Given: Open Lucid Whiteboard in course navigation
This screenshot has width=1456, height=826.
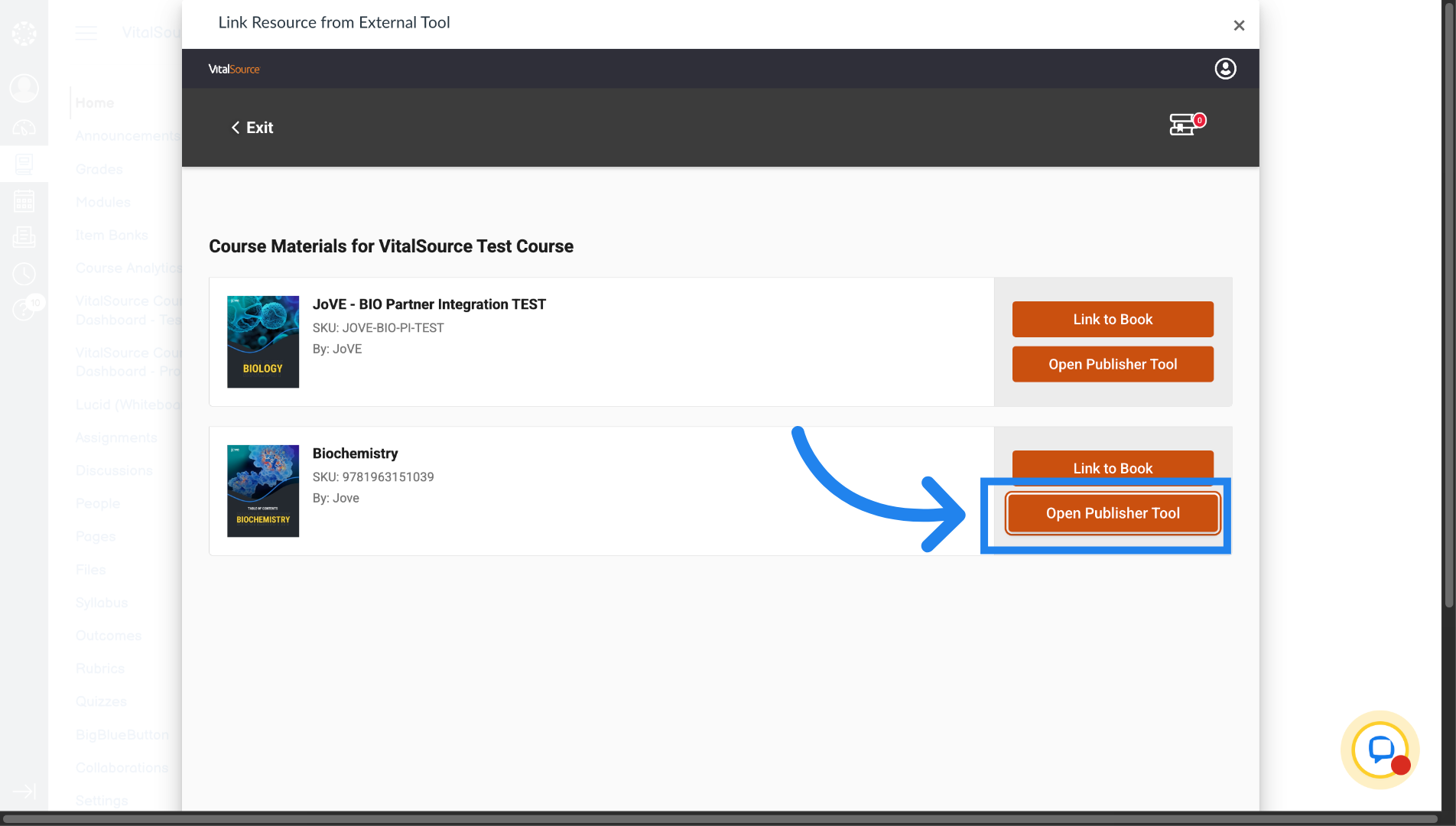Looking at the screenshot, I should pos(128,405).
